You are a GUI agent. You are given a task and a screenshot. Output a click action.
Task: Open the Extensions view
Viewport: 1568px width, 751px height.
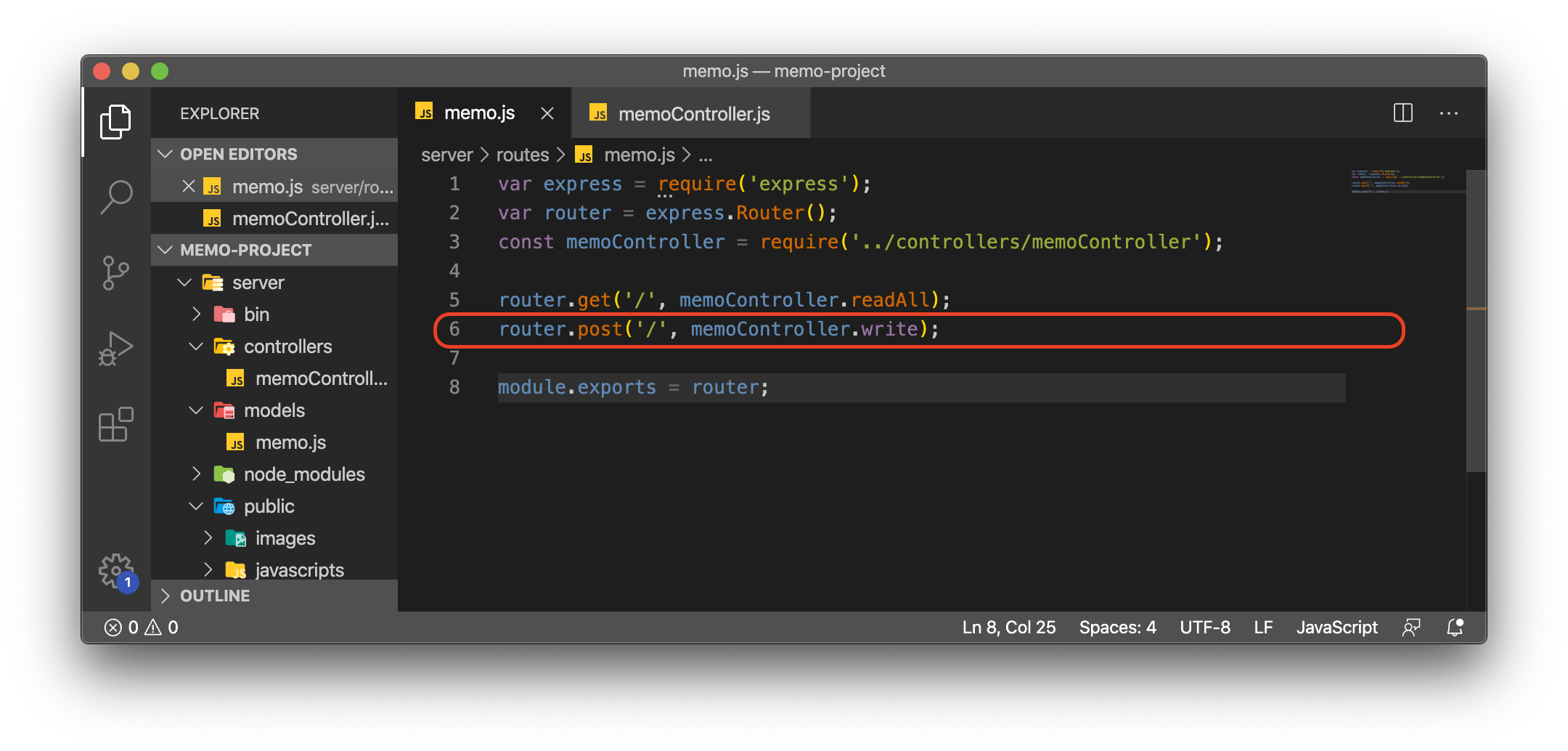[116, 425]
